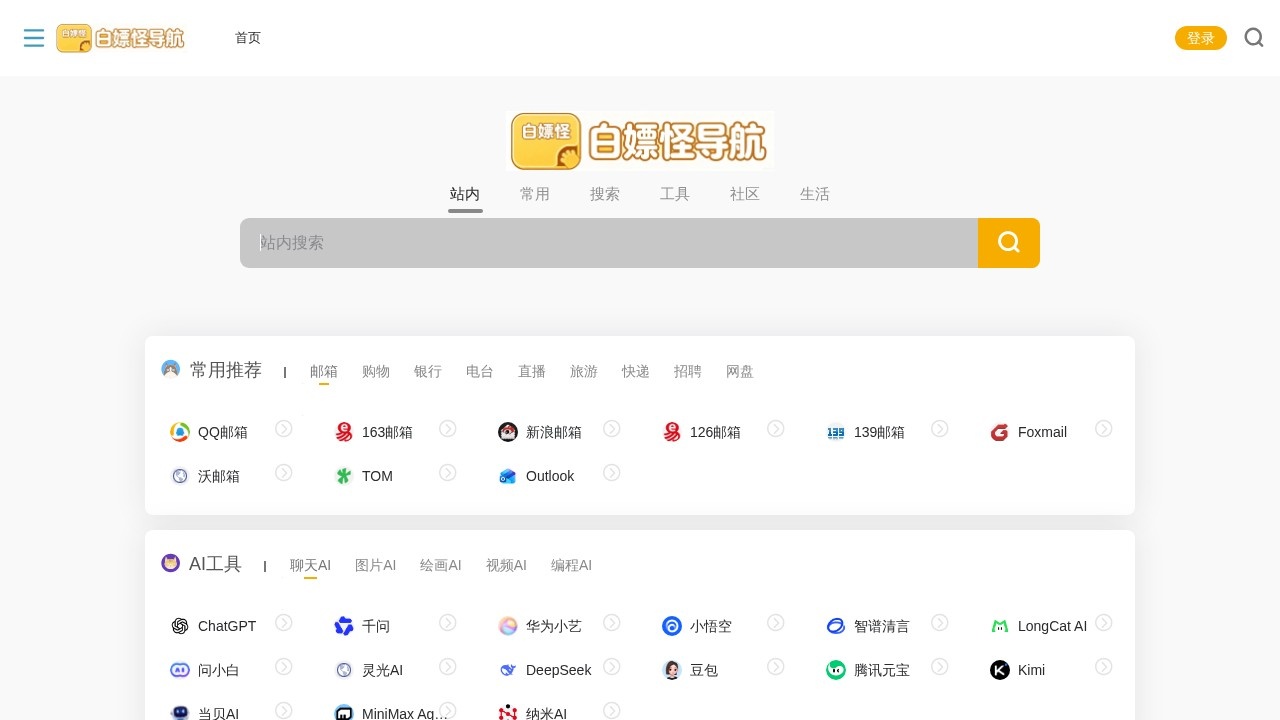Viewport: 1280px width, 720px height.
Task: Click the 豆包 avatar icon
Action: tap(672, 670)
